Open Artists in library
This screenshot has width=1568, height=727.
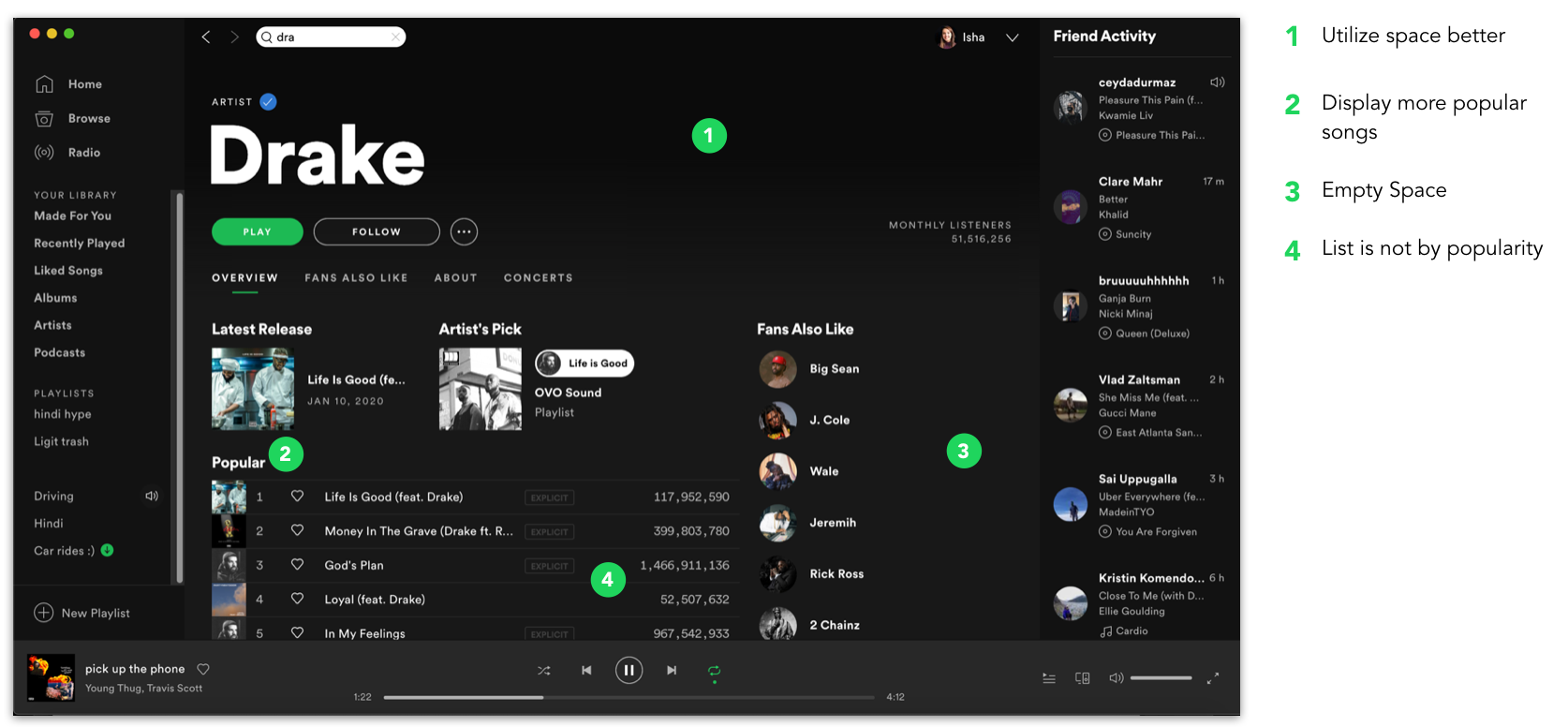(52, 324)
